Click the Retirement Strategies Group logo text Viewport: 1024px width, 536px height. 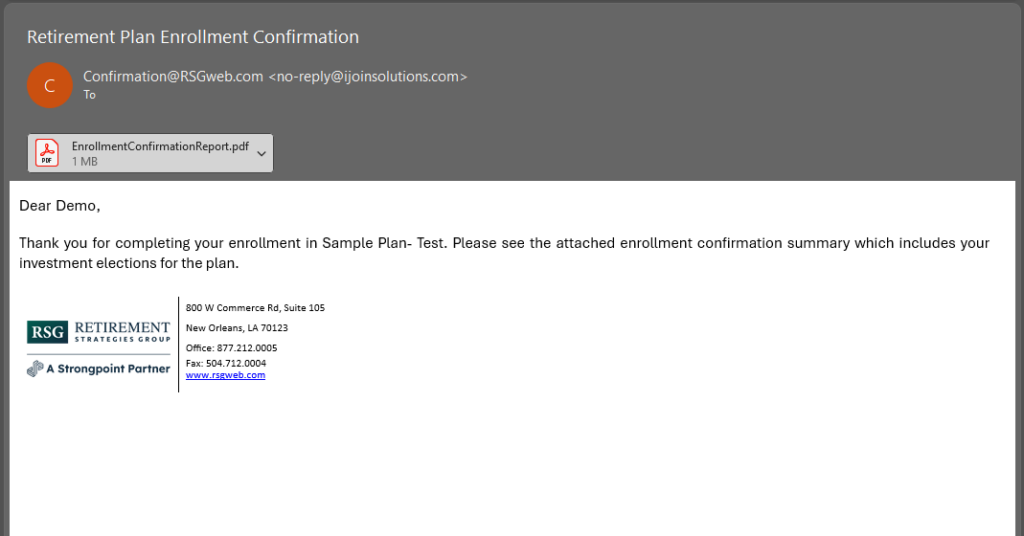click(122, 331)
